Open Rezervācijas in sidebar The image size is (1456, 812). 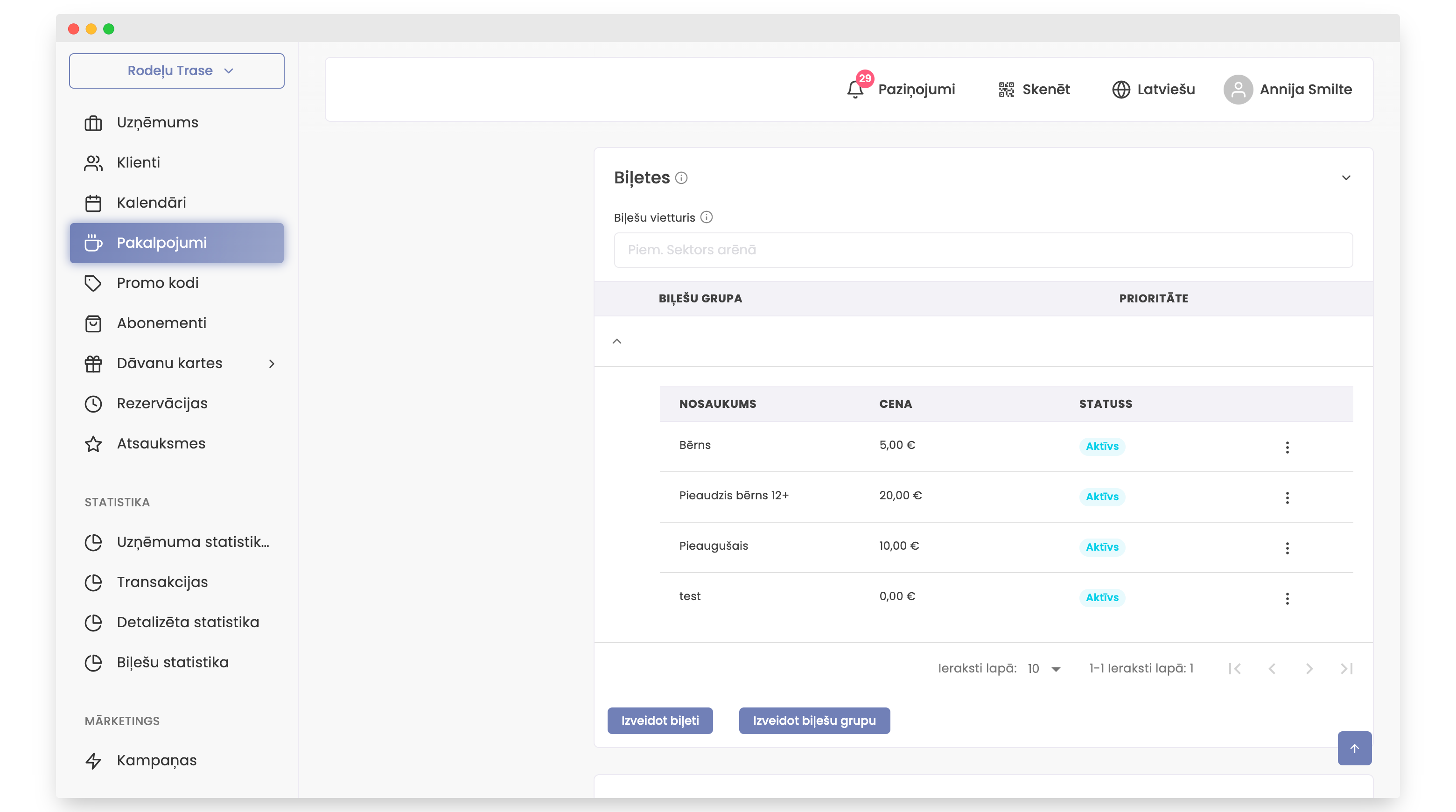coord(161,404)
